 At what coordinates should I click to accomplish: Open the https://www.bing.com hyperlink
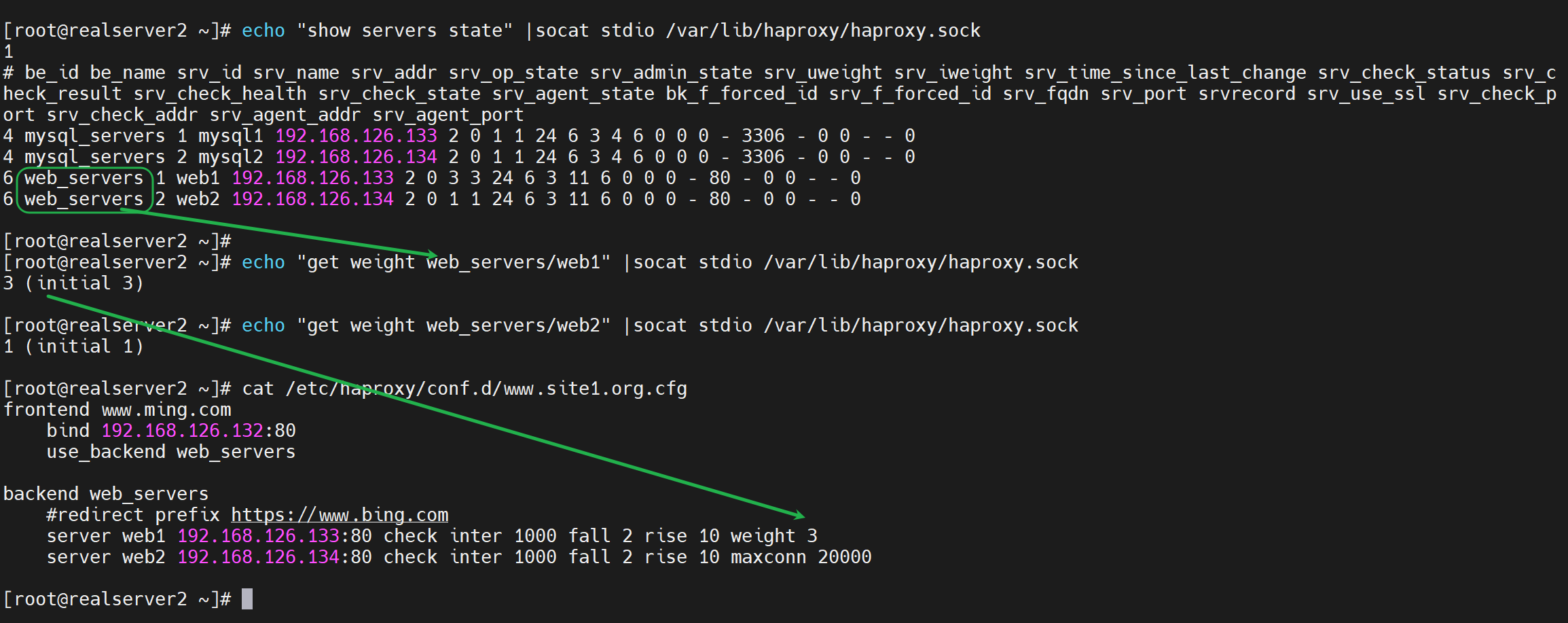340,515
